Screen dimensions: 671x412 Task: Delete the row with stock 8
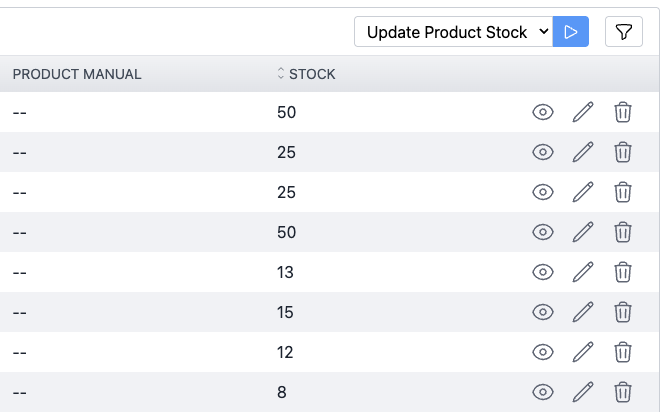tap(623, 392)
